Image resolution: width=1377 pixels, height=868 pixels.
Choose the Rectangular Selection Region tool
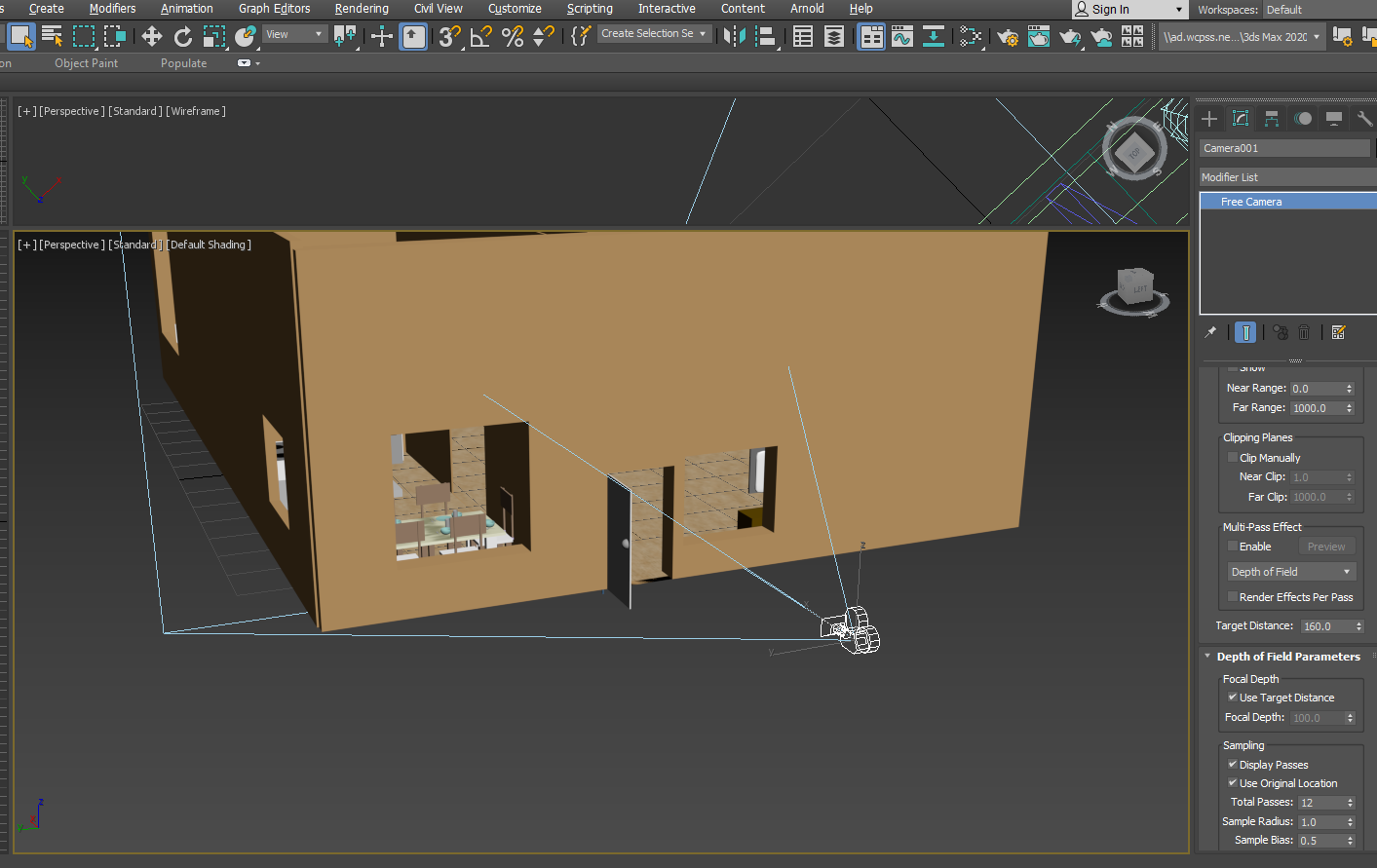(84, 37)
